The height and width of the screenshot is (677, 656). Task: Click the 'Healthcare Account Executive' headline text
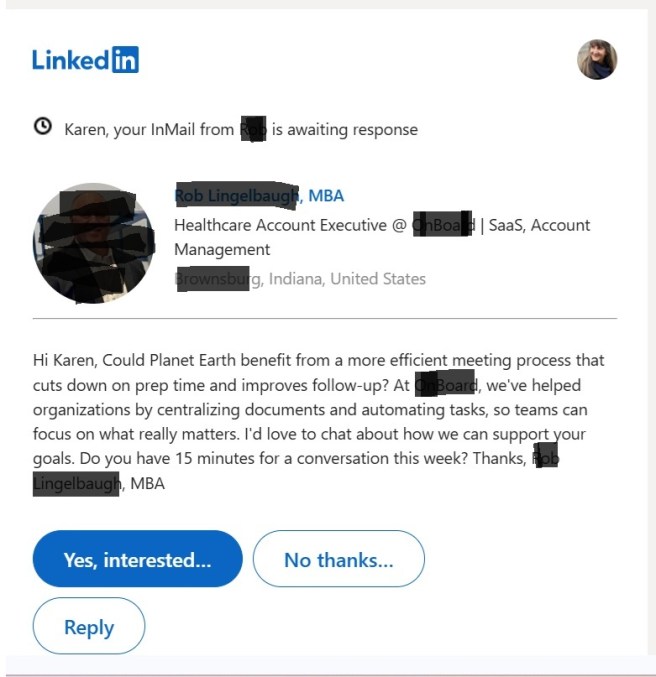coord(281,225)
